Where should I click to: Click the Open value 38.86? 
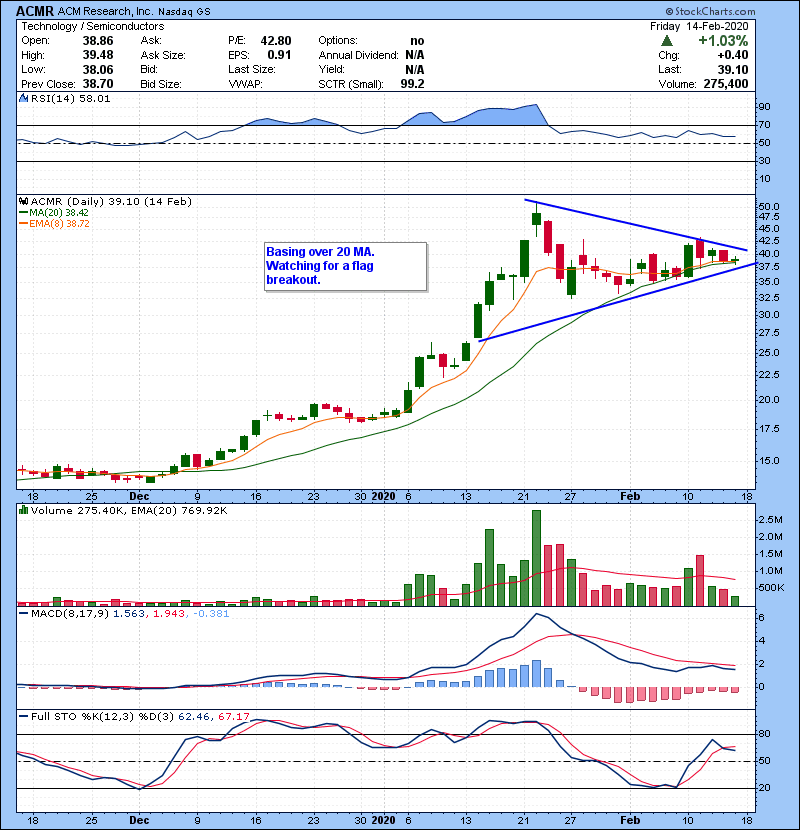coord(98,41)
